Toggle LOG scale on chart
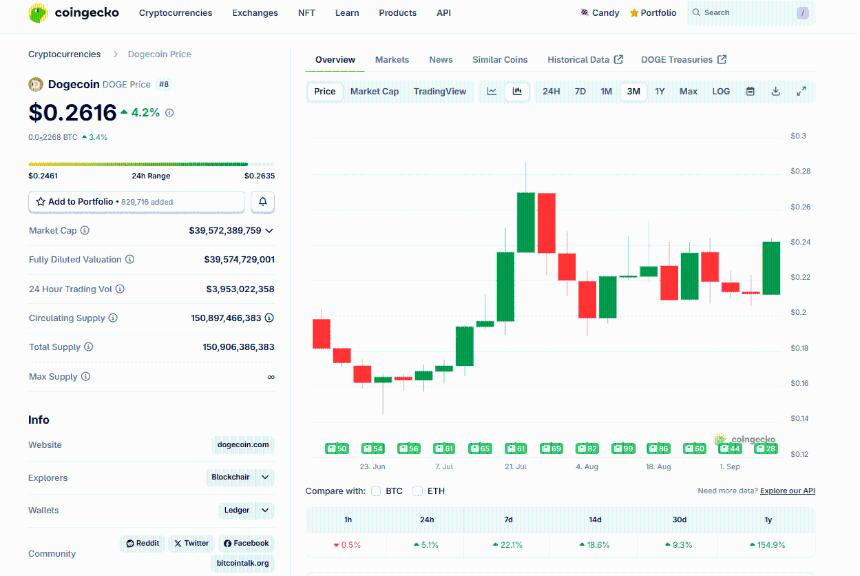The image size is (860, 576). click(x=721, y=92)
